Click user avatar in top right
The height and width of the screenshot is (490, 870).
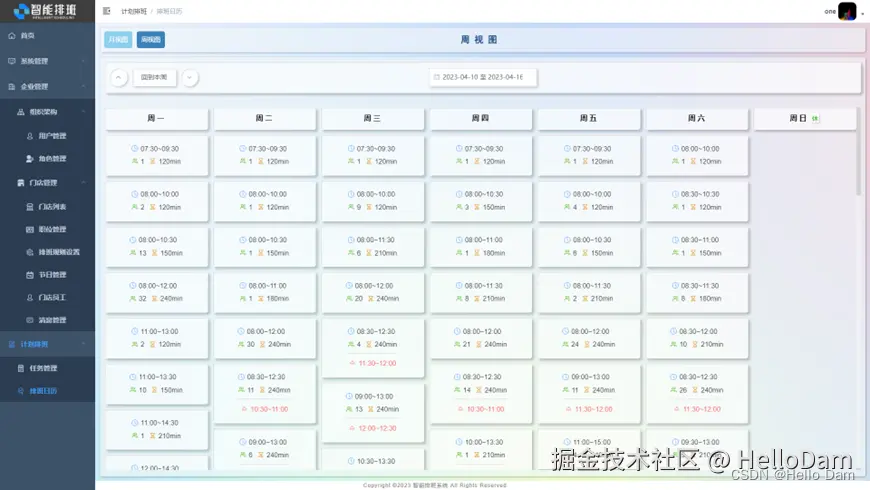[x=847, y=11]
